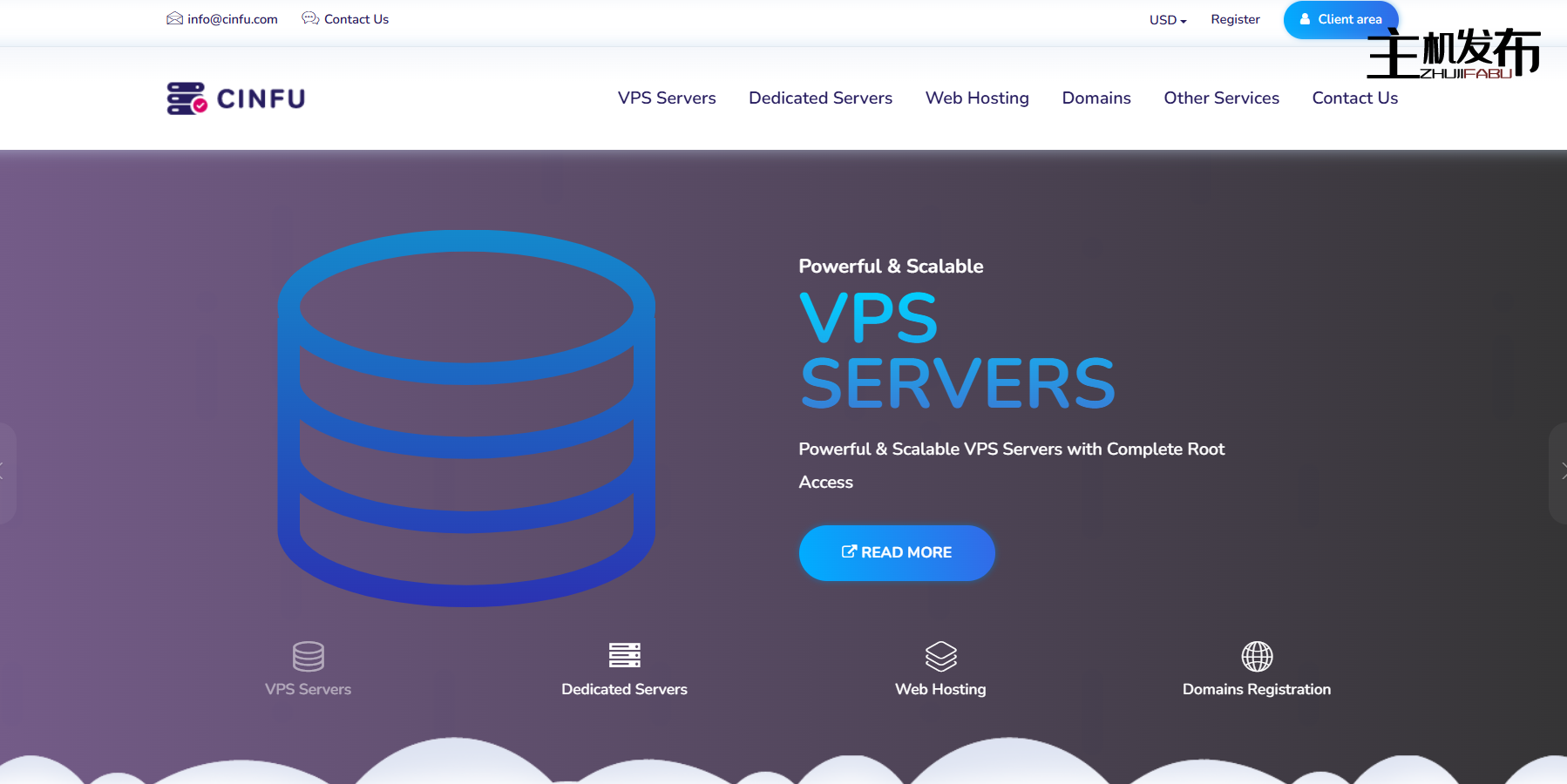Select the Domains Registration slide label
This screenshot has height=784, width=1567.
[1257, 689]
